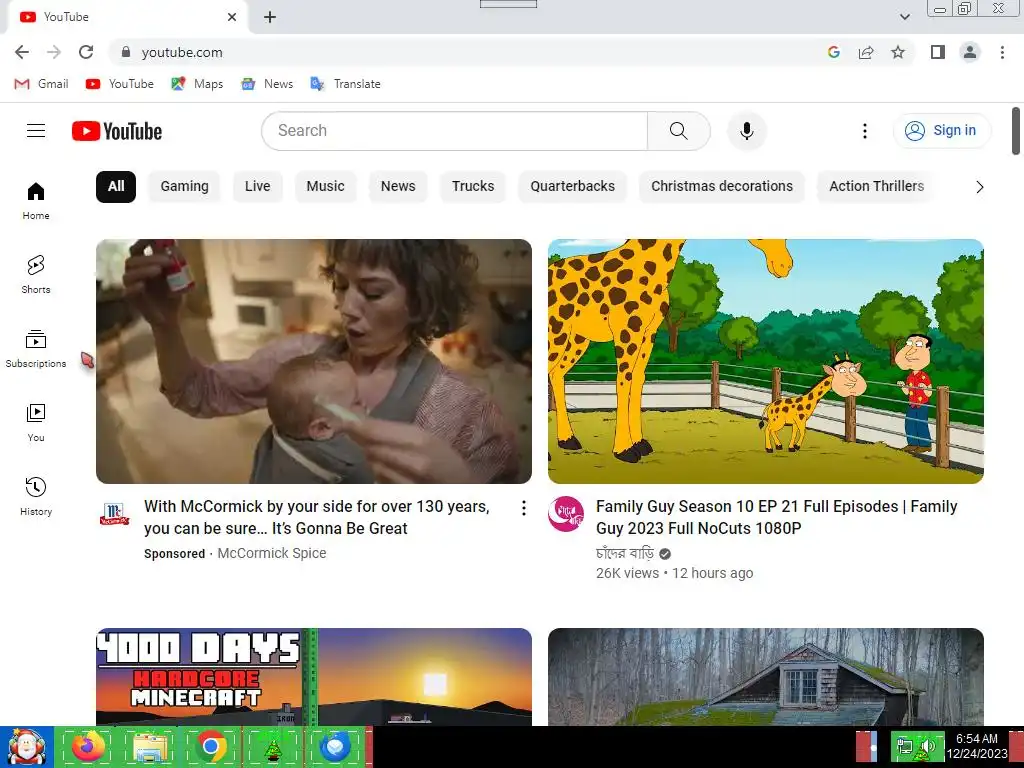Start voice search with the microphone icon
This screenshot has height=768, width=1024.
pyautogui.click(x=746, y=131)
